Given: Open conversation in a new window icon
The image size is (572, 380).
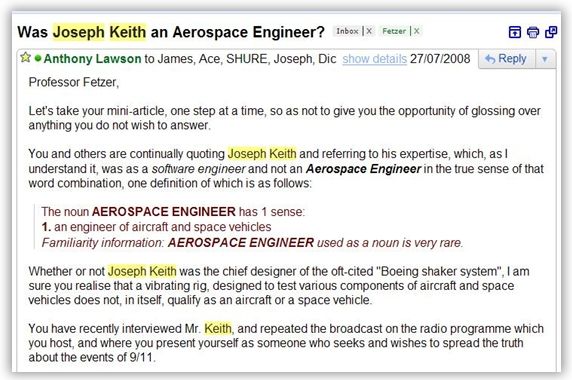Looking at the screenshot, I should coord(551,32).
